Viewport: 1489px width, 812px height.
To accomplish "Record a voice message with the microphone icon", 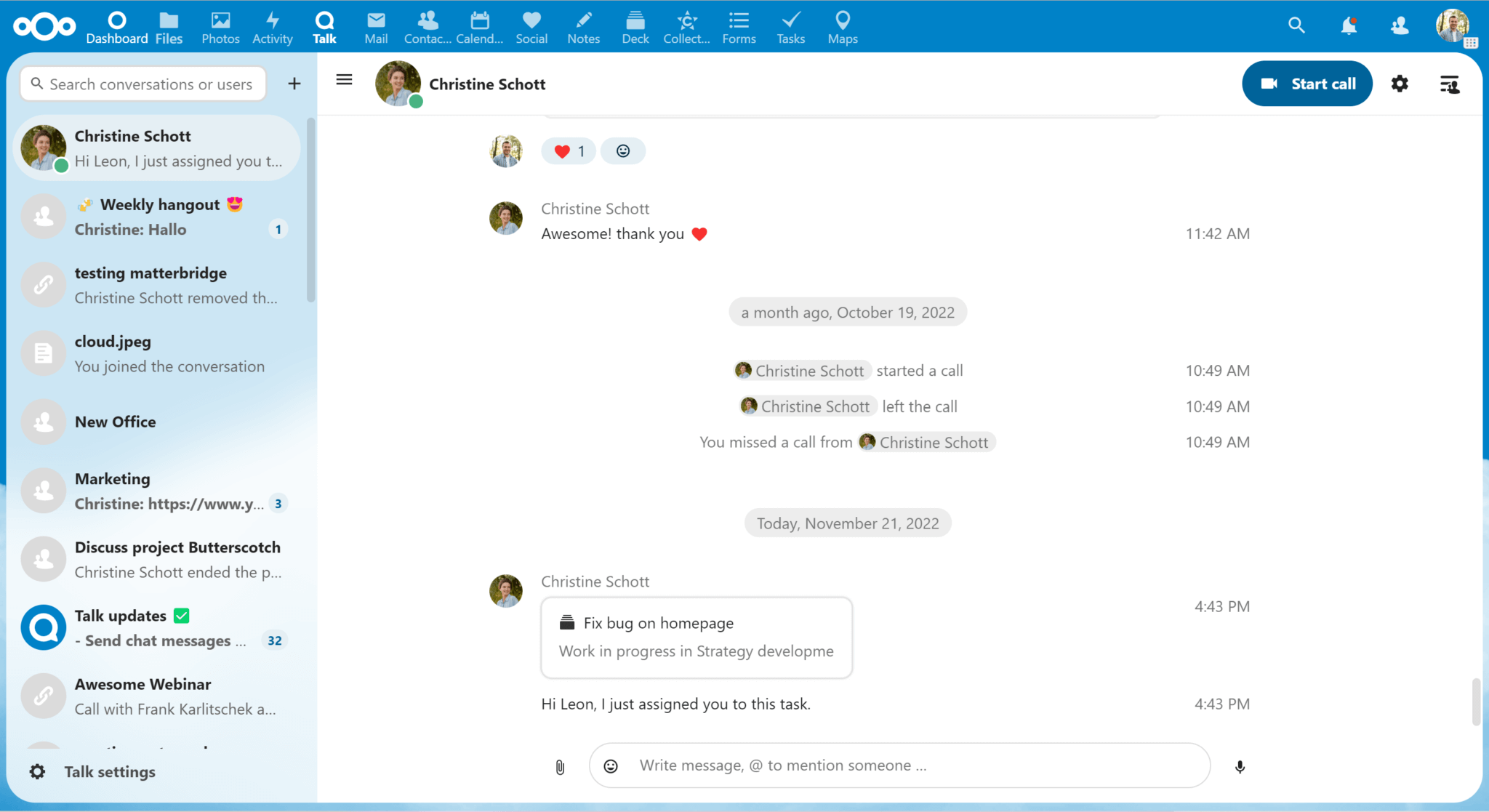I will [x=1240, y=765].
